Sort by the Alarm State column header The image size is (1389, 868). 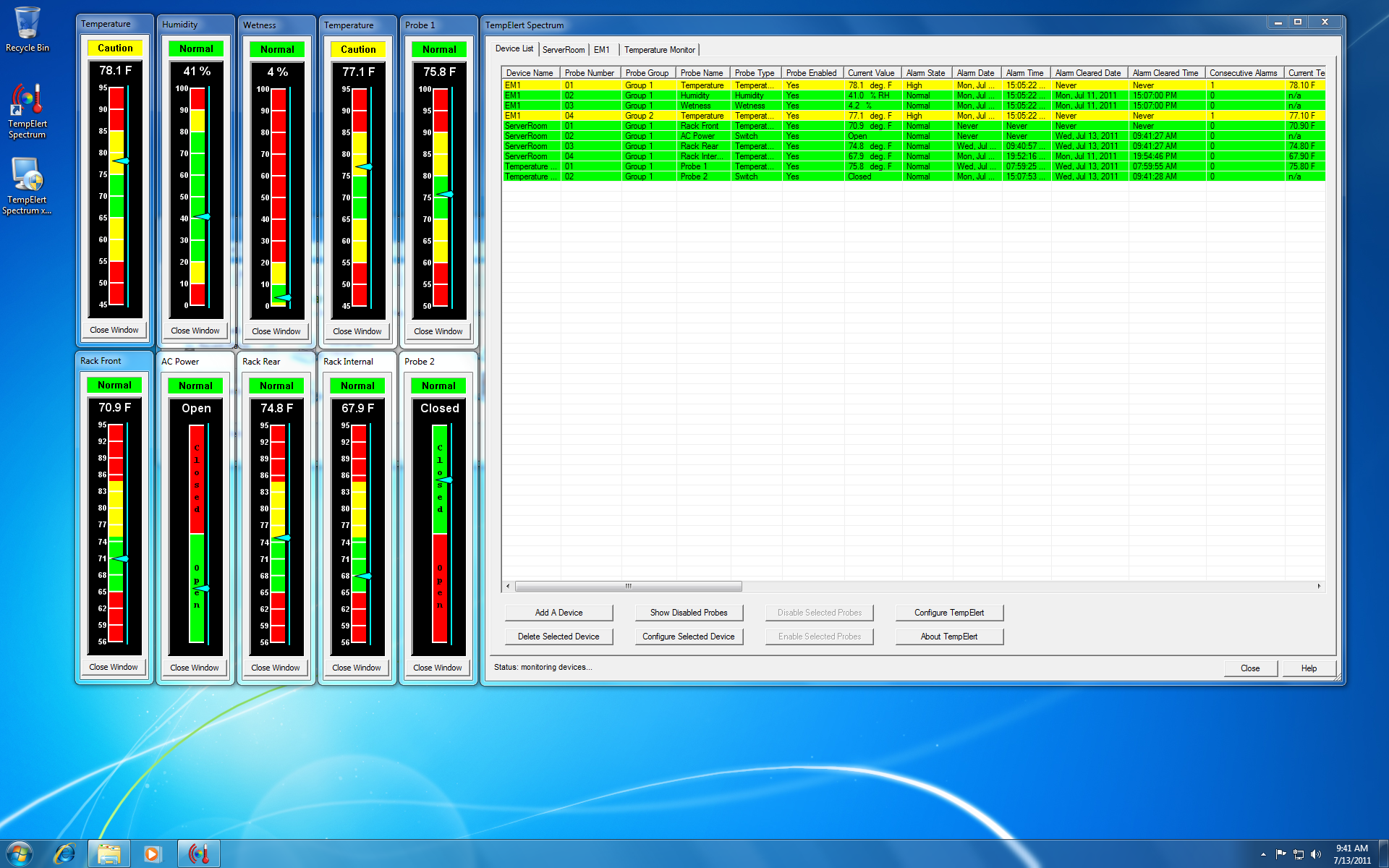927,73
